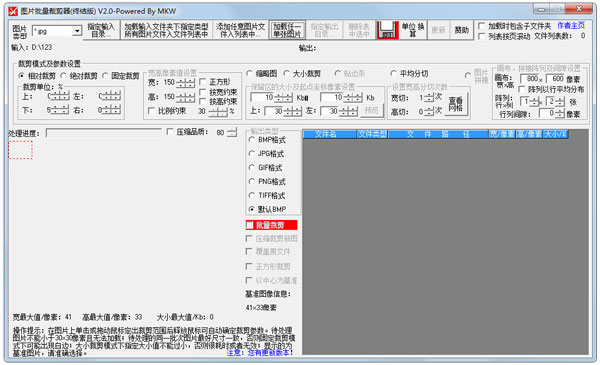Choose the 平均分切 mode radio button
This screenshot has width=600, height=365.
(x=393, y=73)
